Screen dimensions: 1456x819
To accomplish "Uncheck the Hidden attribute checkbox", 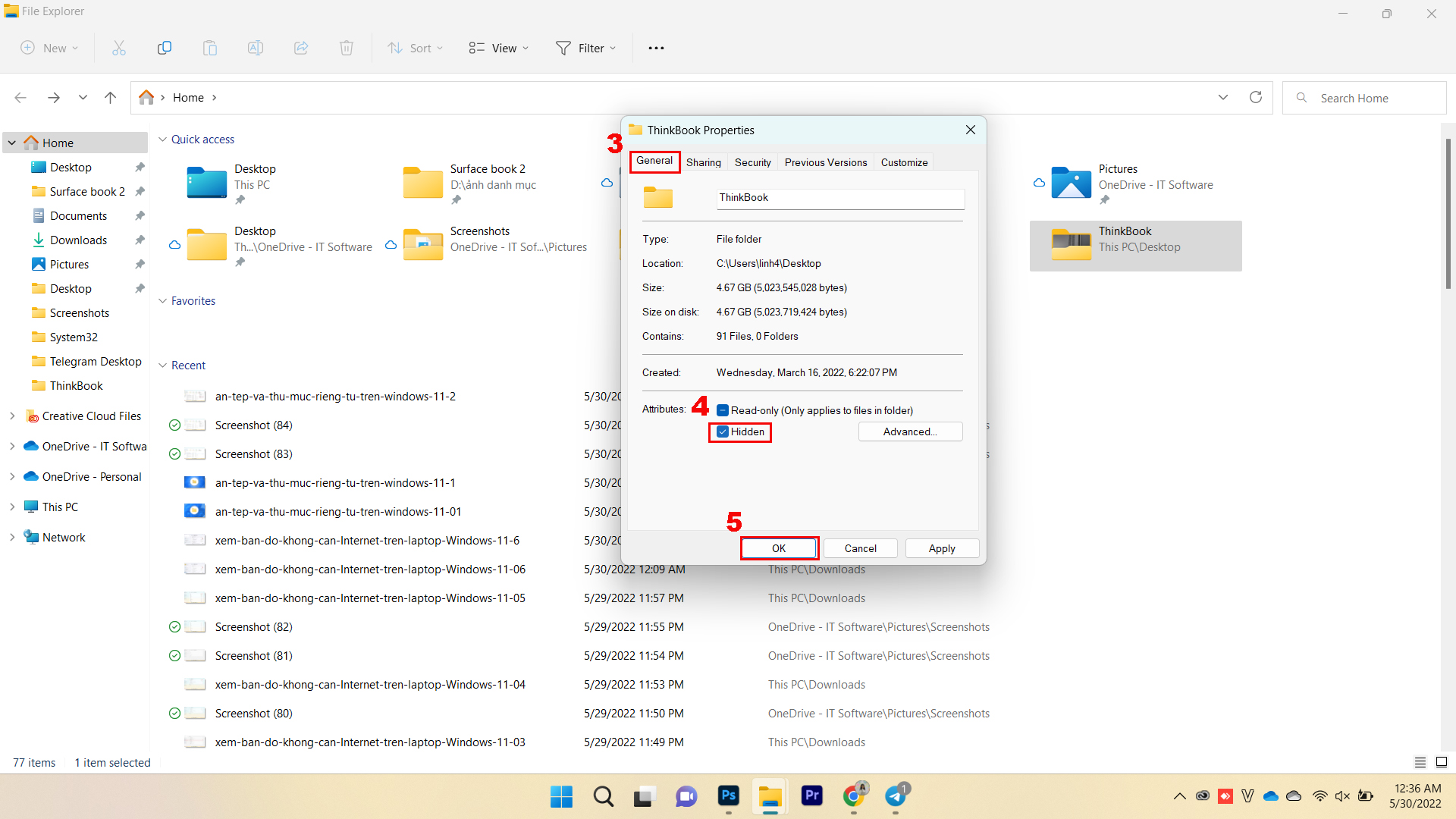I will tap(723, 431).
